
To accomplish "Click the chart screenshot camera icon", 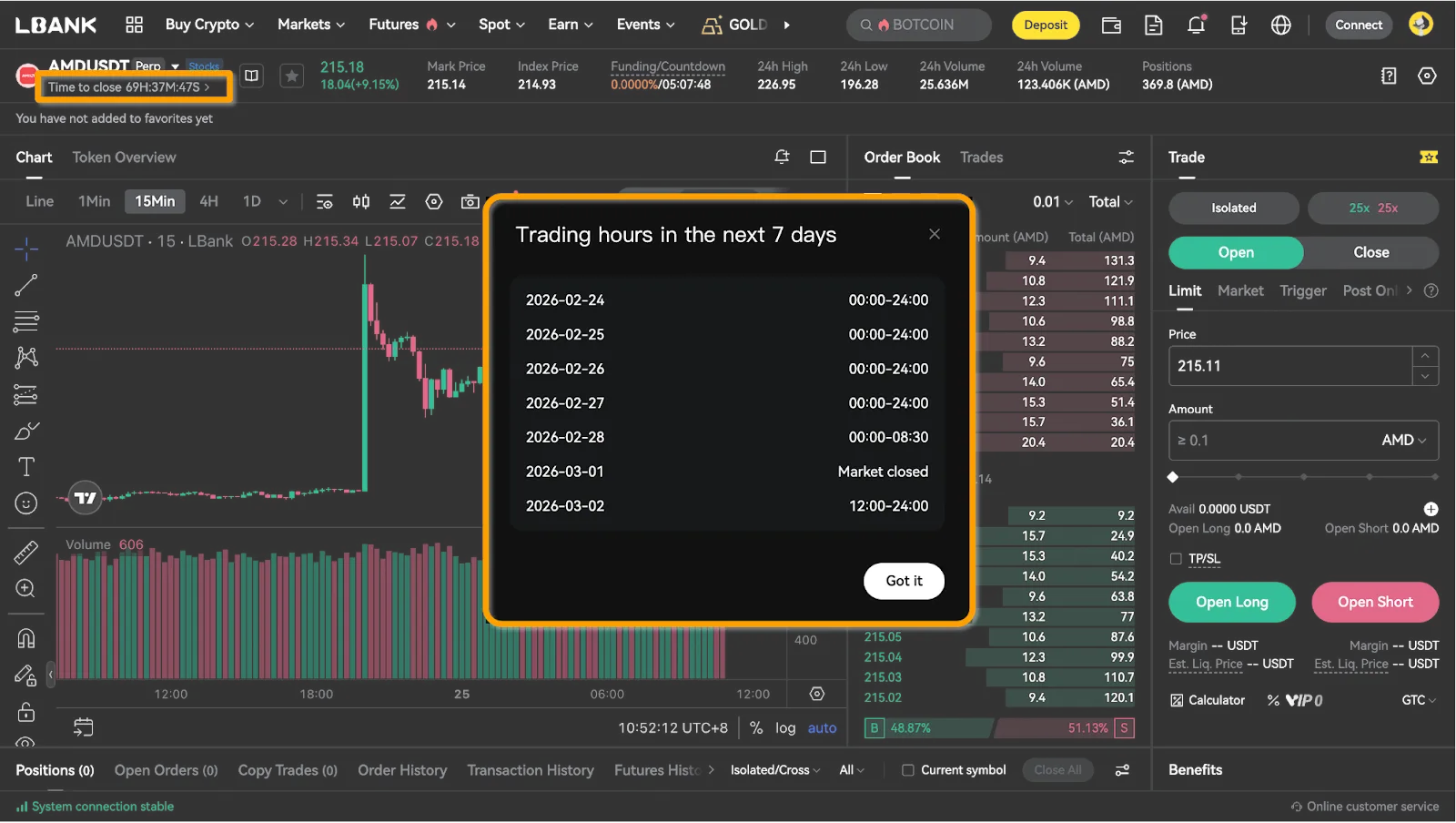I will point(470,202).
